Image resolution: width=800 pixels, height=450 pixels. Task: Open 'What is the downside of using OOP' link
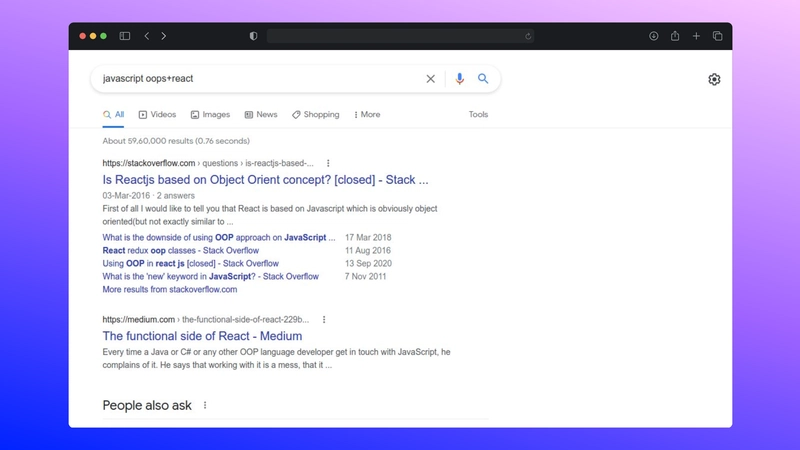click(219, 237)
